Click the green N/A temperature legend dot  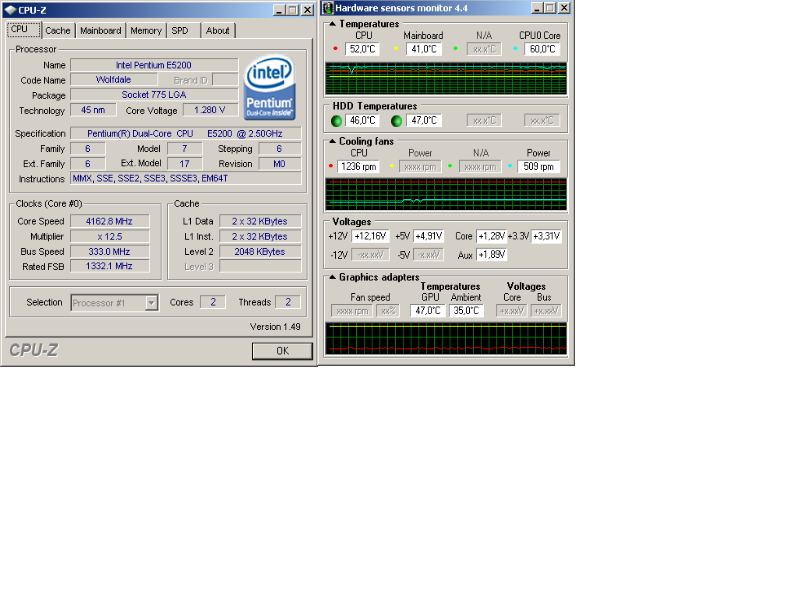coord(455,49)
